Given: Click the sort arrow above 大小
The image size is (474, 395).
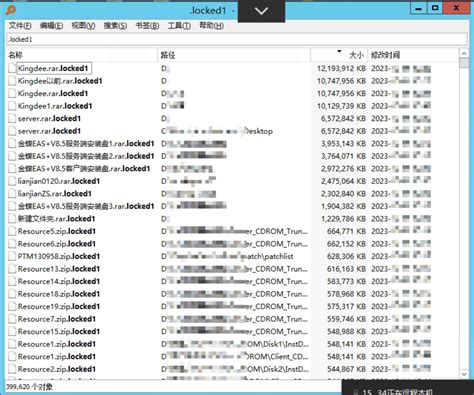Looking at the screenshot, I should [x=339, y=51].
